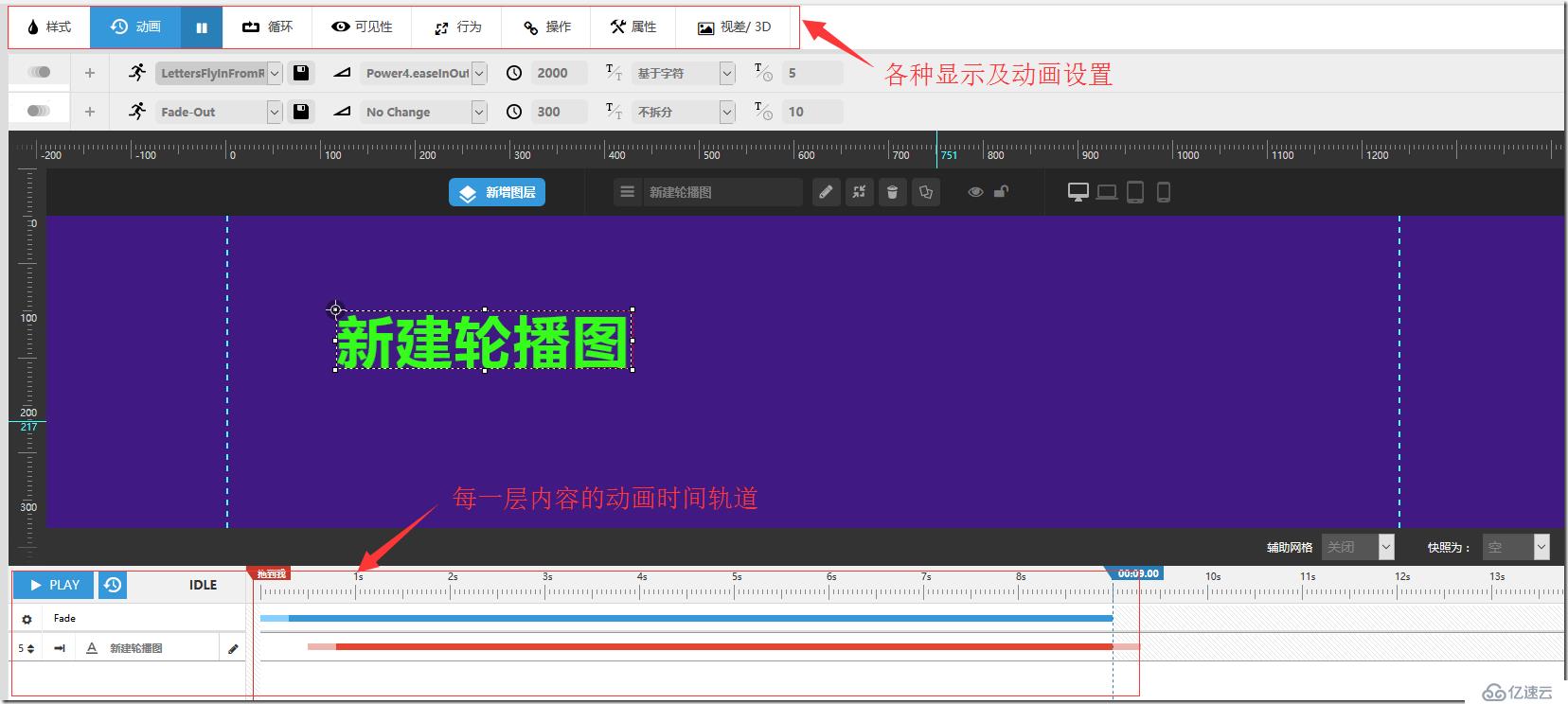This screenshot has height=704, width=1568.
Task: Click the running man icon in first animation row
Action: pos(138,72)
